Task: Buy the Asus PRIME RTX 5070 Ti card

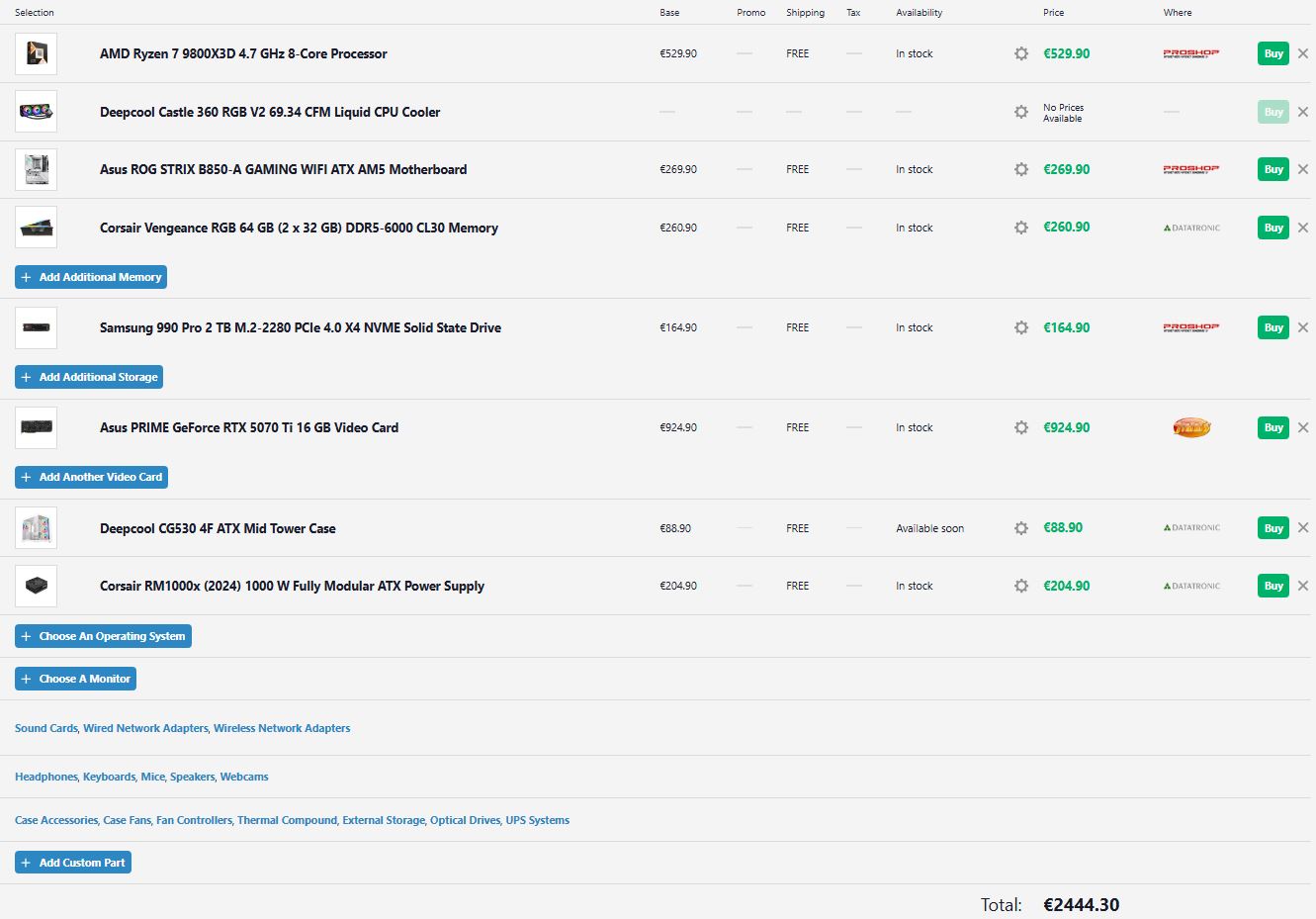Action: coord(1273,427)
